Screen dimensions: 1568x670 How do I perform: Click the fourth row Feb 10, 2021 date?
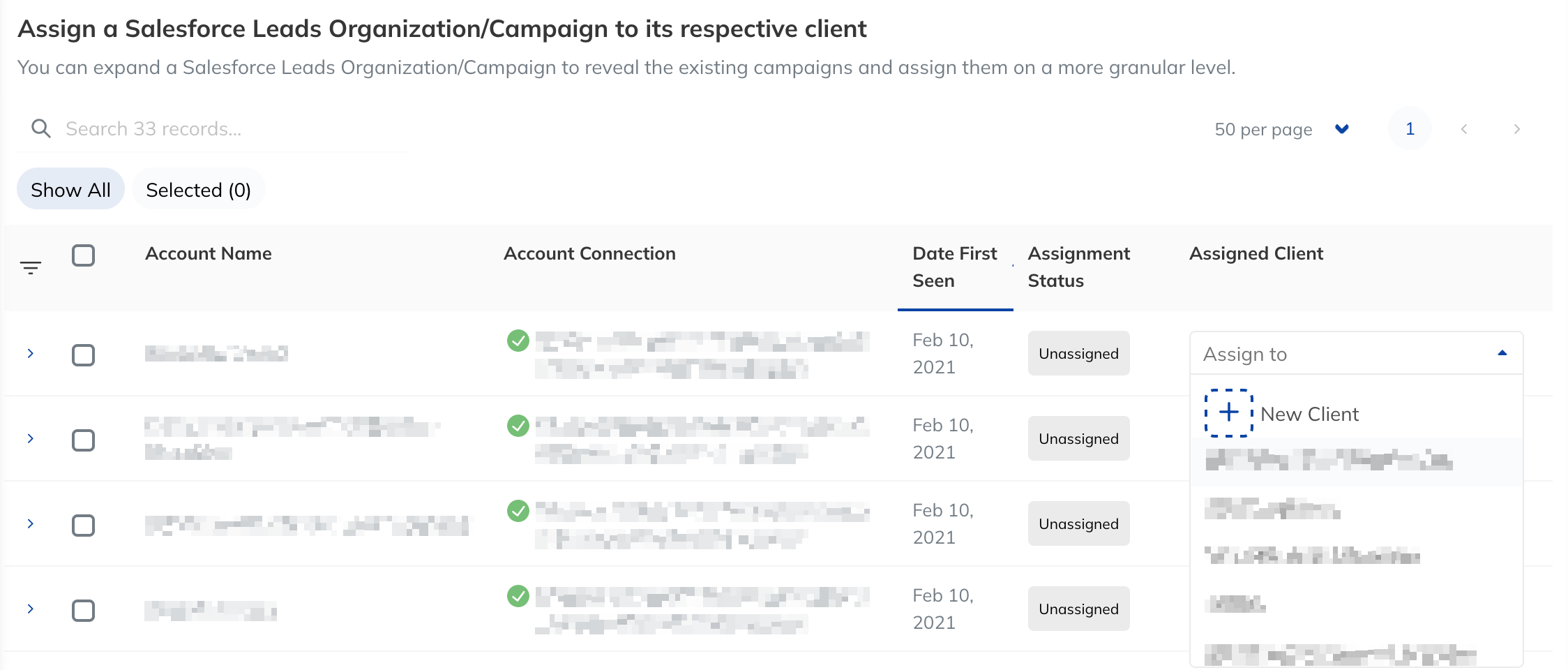coord(943,609)
